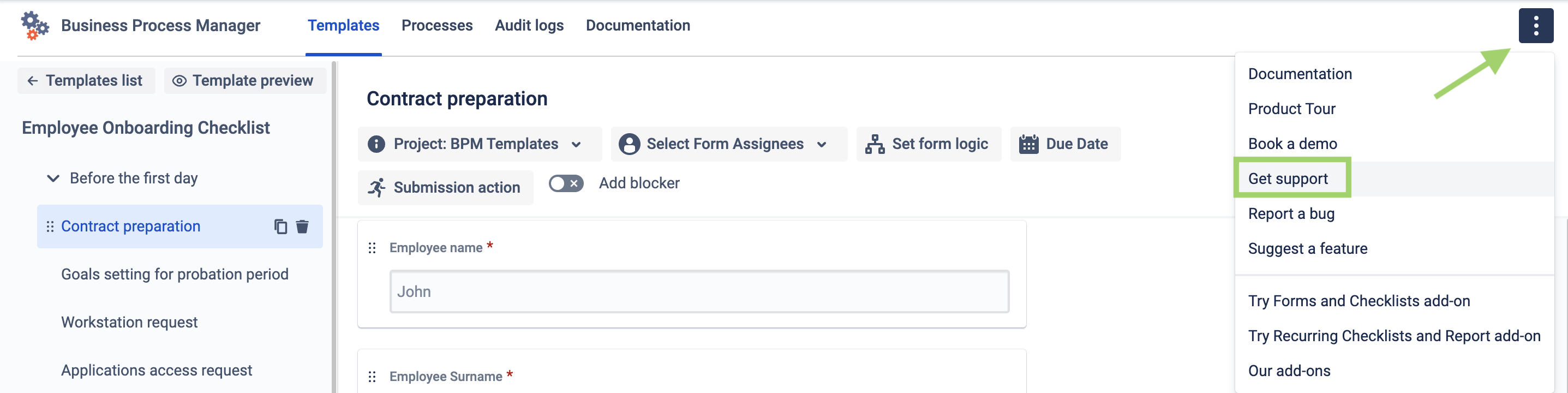Click the Employee name input field

(x=698, y=292)
